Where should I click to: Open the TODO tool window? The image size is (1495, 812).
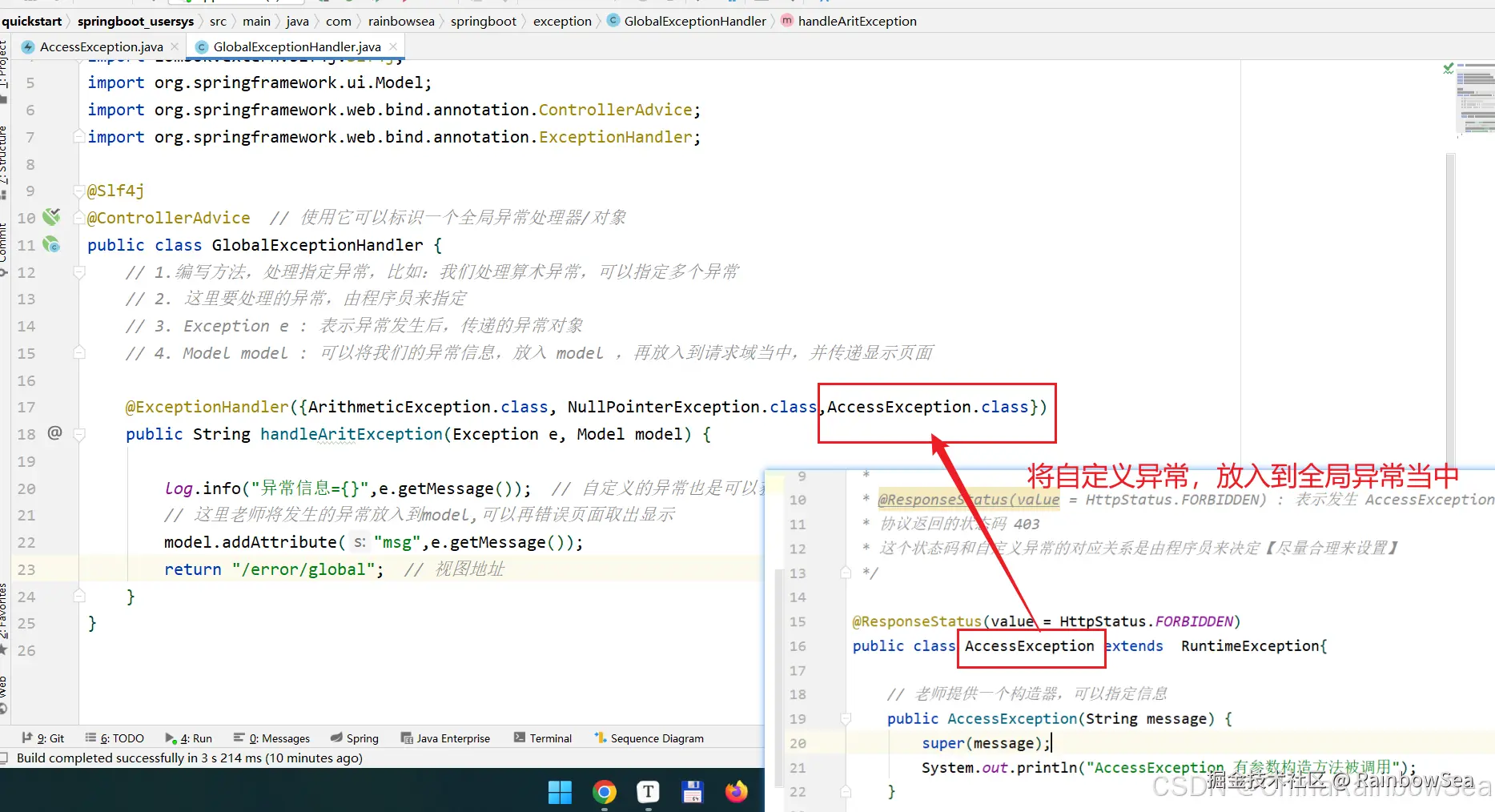(115, 738)
